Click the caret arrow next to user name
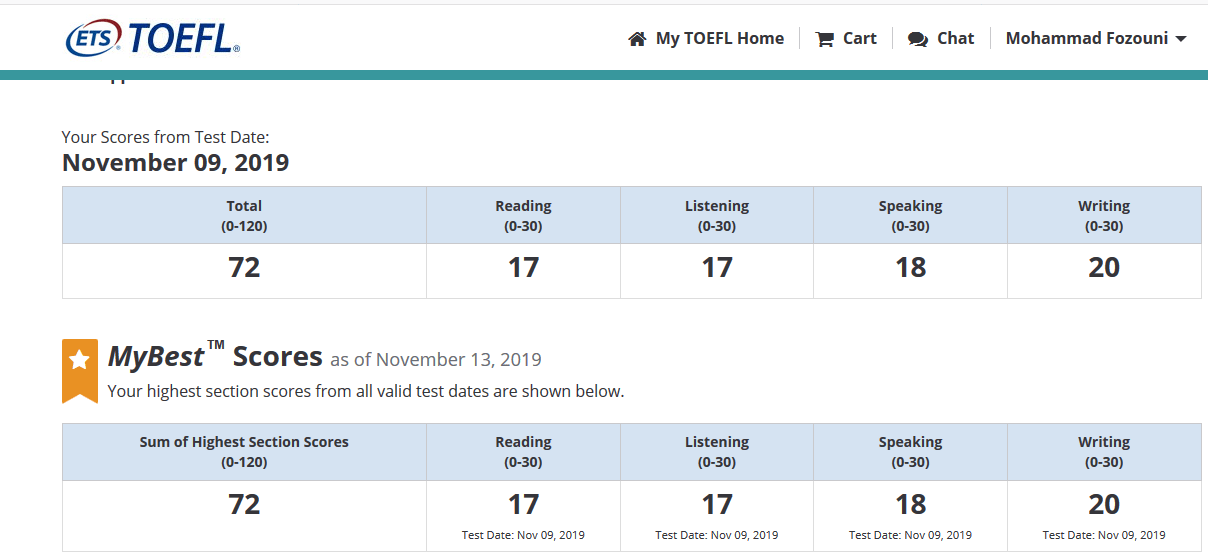The height and width of the screenshot is (557, 1208). tap(1181, 39)
